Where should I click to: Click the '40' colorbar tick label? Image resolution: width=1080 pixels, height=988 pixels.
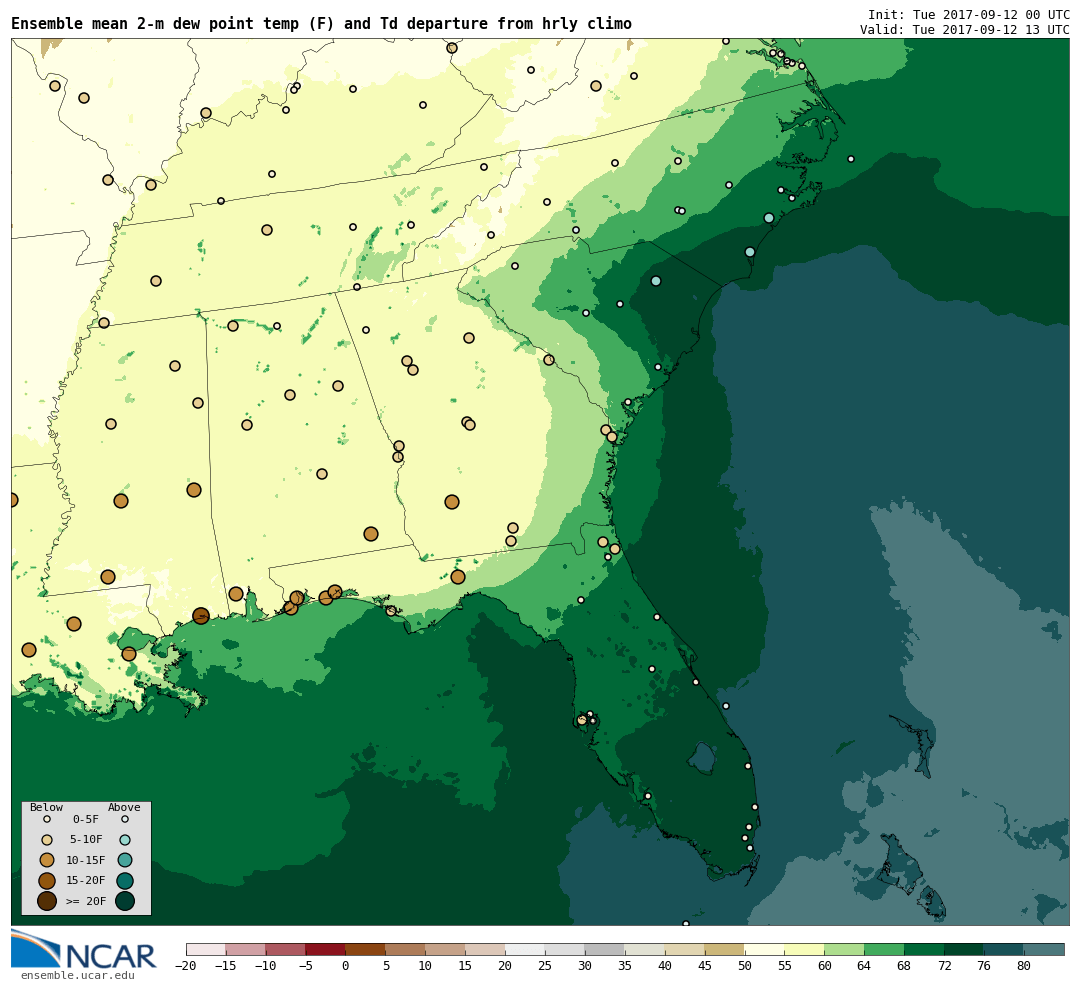665,966
